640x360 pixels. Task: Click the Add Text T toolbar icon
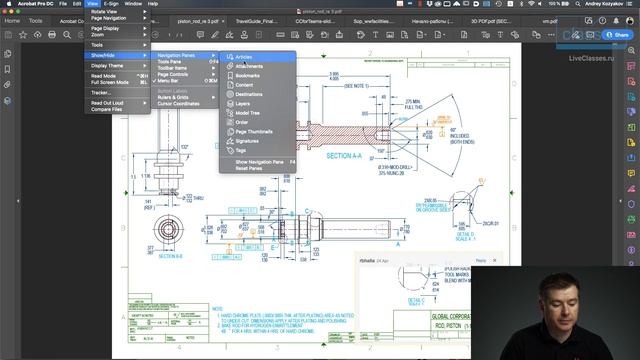pos(375,35)
